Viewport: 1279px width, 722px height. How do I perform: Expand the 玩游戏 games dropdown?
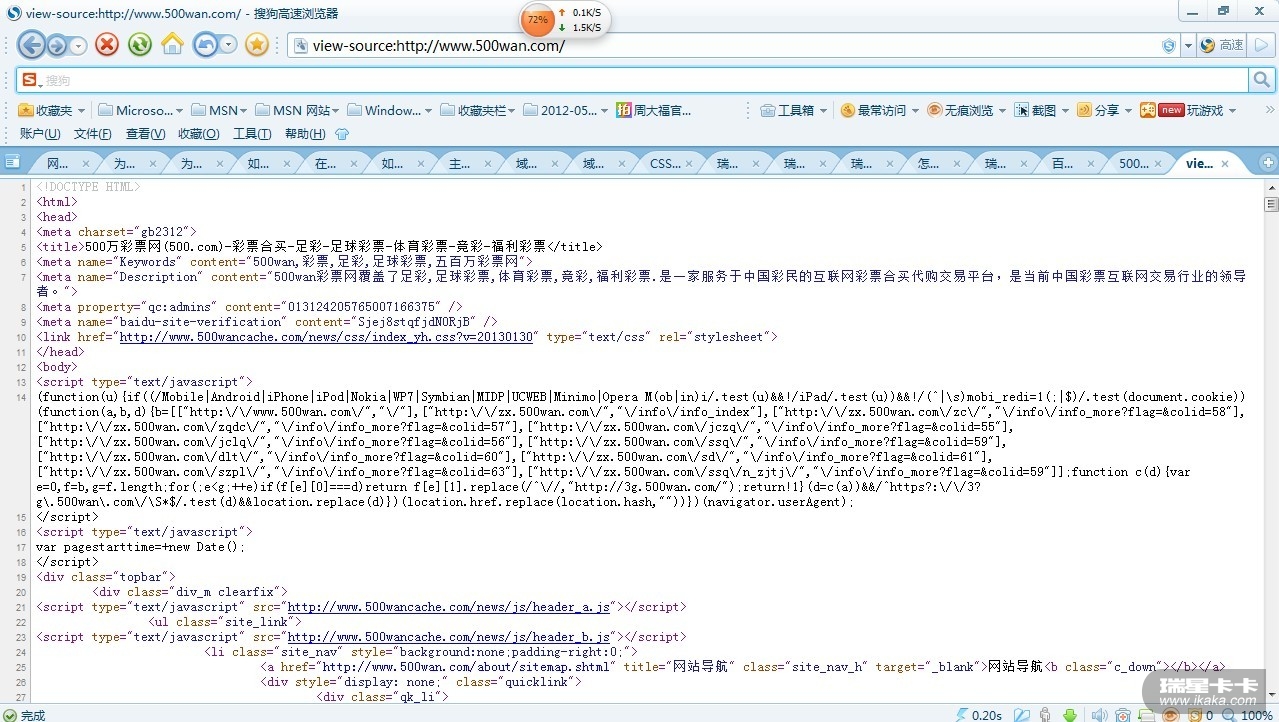tap(1232, 111)
